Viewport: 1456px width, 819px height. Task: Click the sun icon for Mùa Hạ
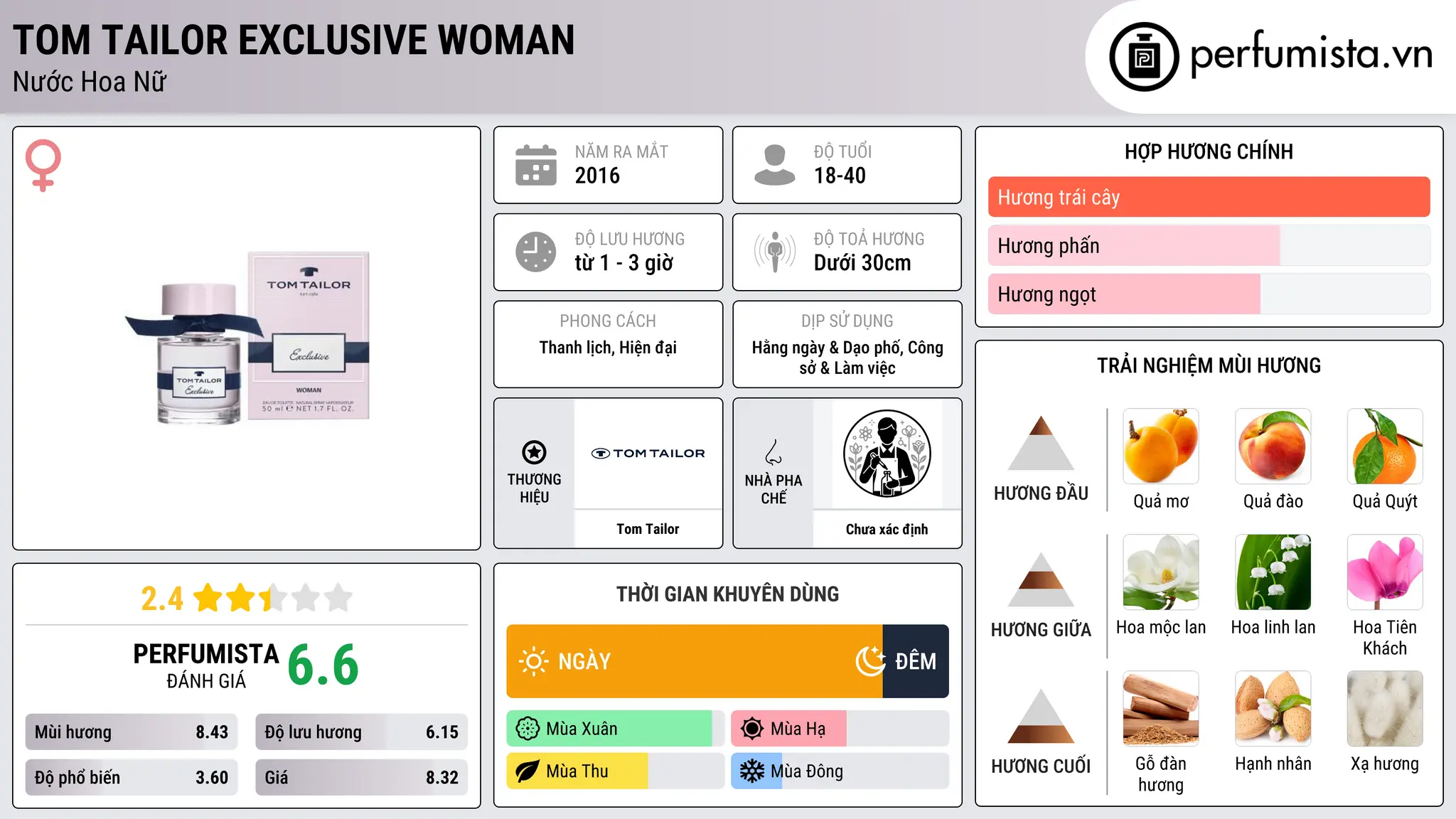pos(752,729)
